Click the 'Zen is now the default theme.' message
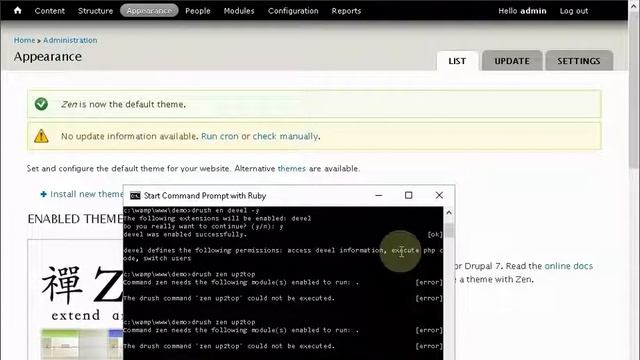This screenshot has width=640, height=360. (123, 104)
